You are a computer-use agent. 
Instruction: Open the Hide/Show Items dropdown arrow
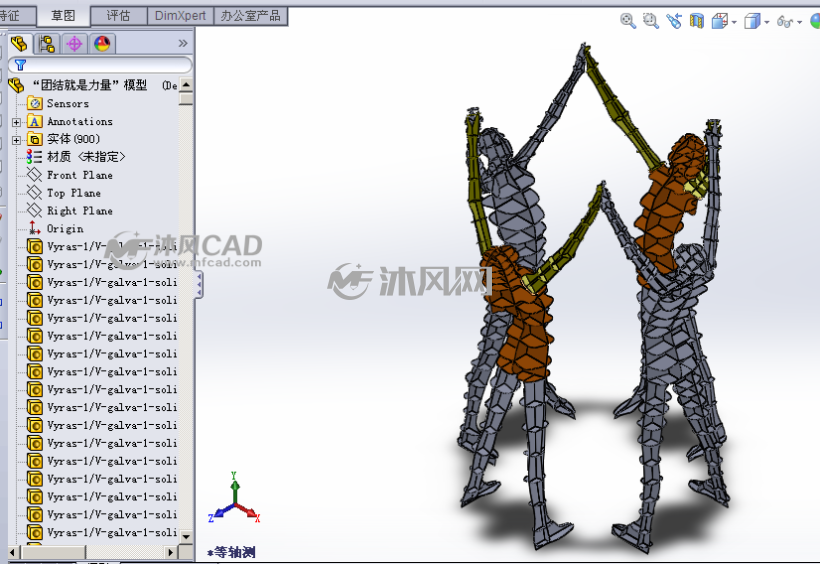click(x=799, y=22)
